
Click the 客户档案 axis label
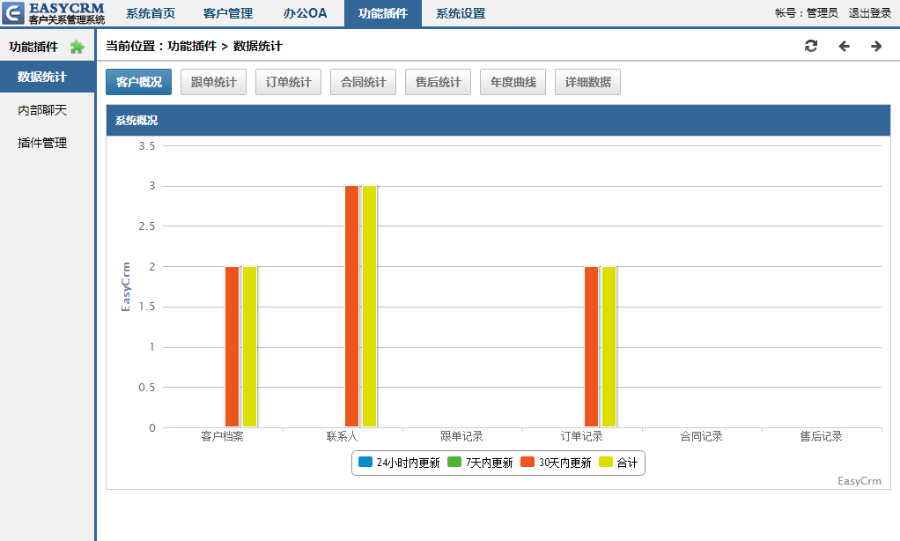coord(222,437)
